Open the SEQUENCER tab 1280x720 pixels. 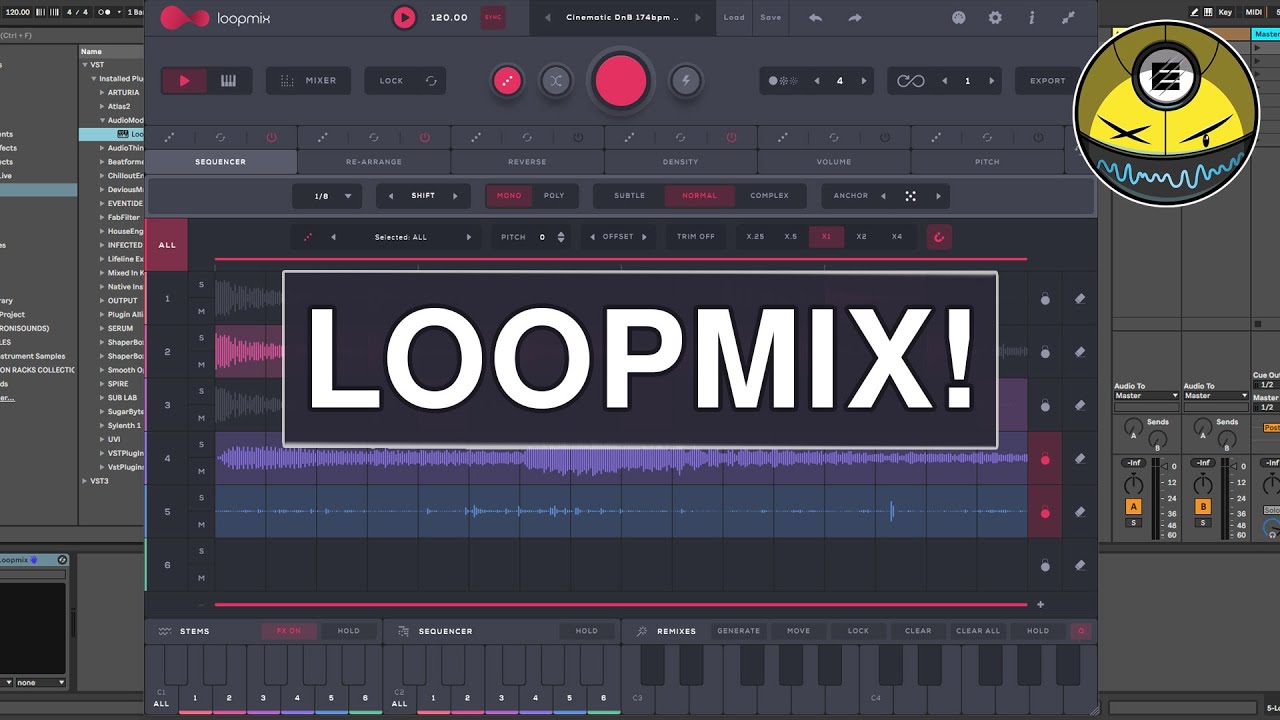pyautogui.click(x=221, y=162)
